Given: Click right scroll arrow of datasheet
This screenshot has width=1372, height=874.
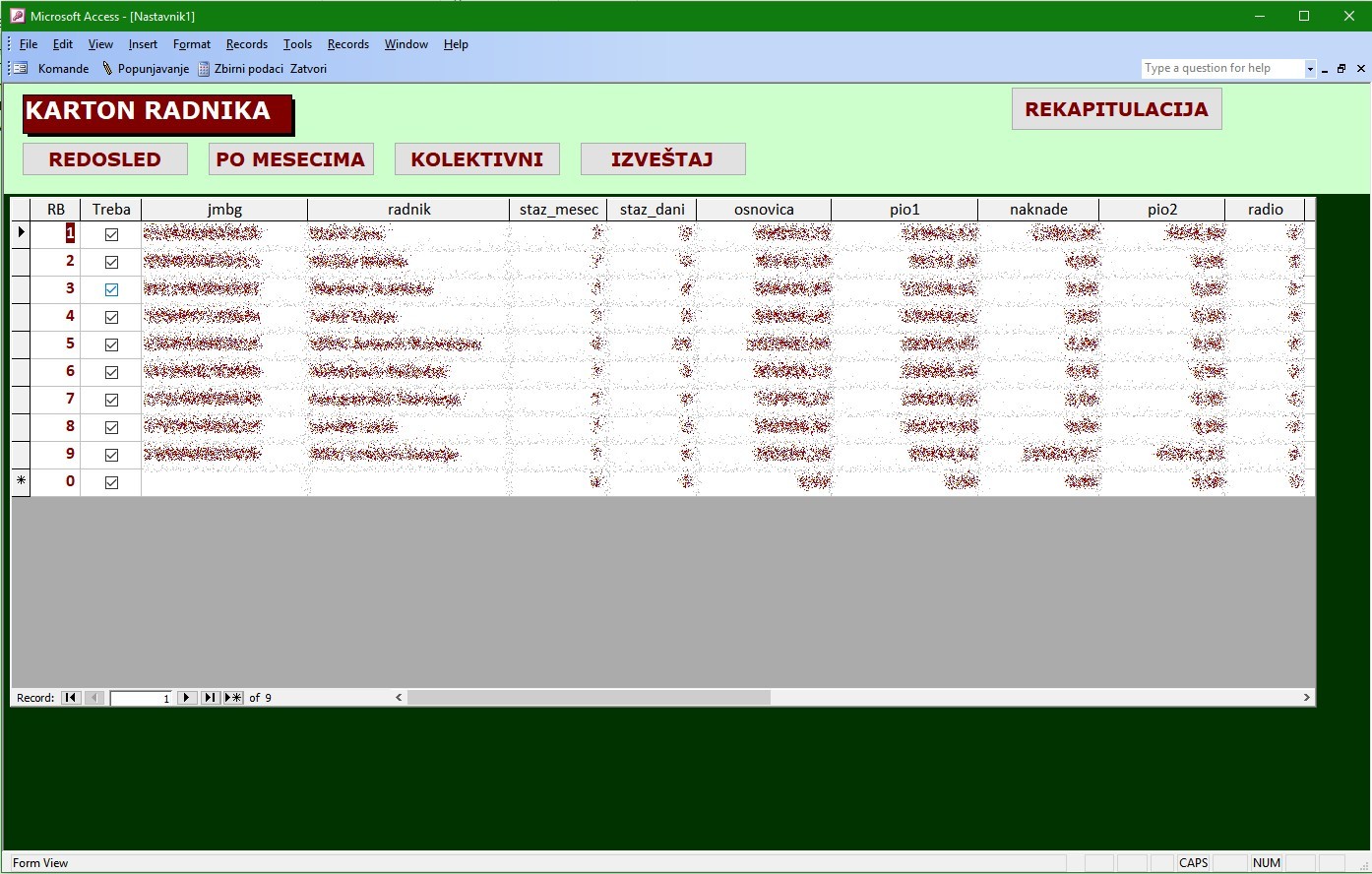Looking at the screenshot, I should tap(1306, 698).
